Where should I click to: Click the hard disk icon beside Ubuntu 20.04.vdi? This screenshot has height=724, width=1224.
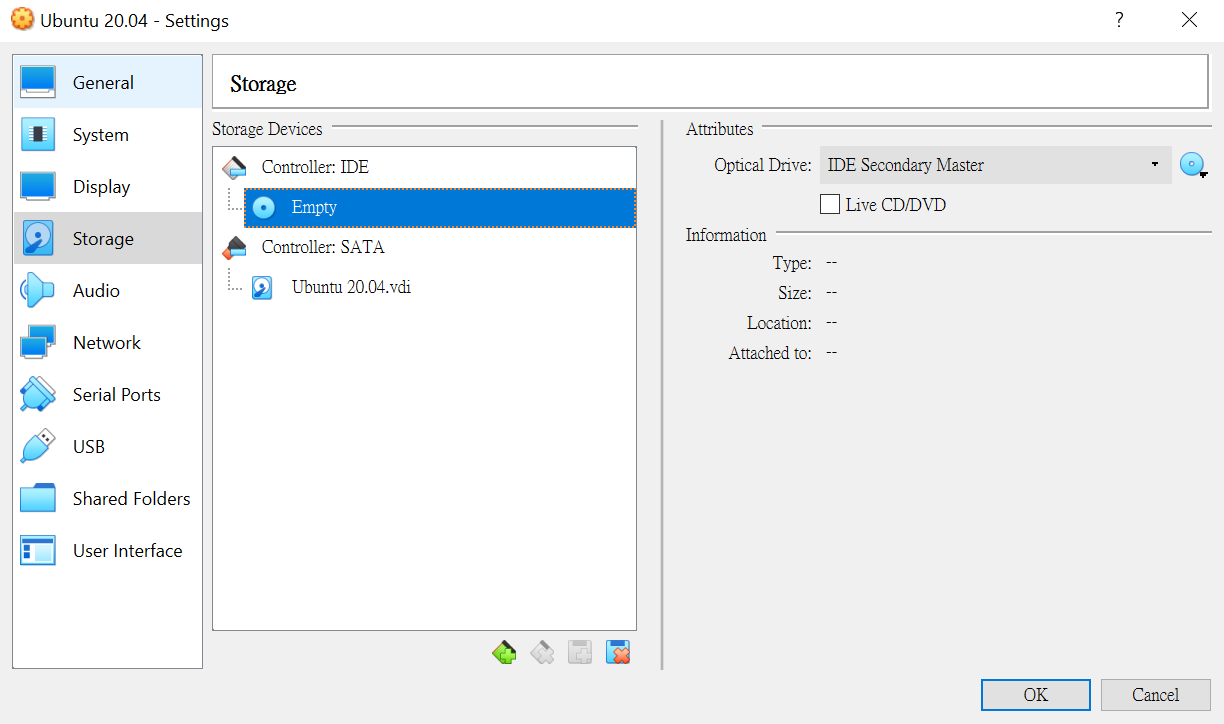262,288
